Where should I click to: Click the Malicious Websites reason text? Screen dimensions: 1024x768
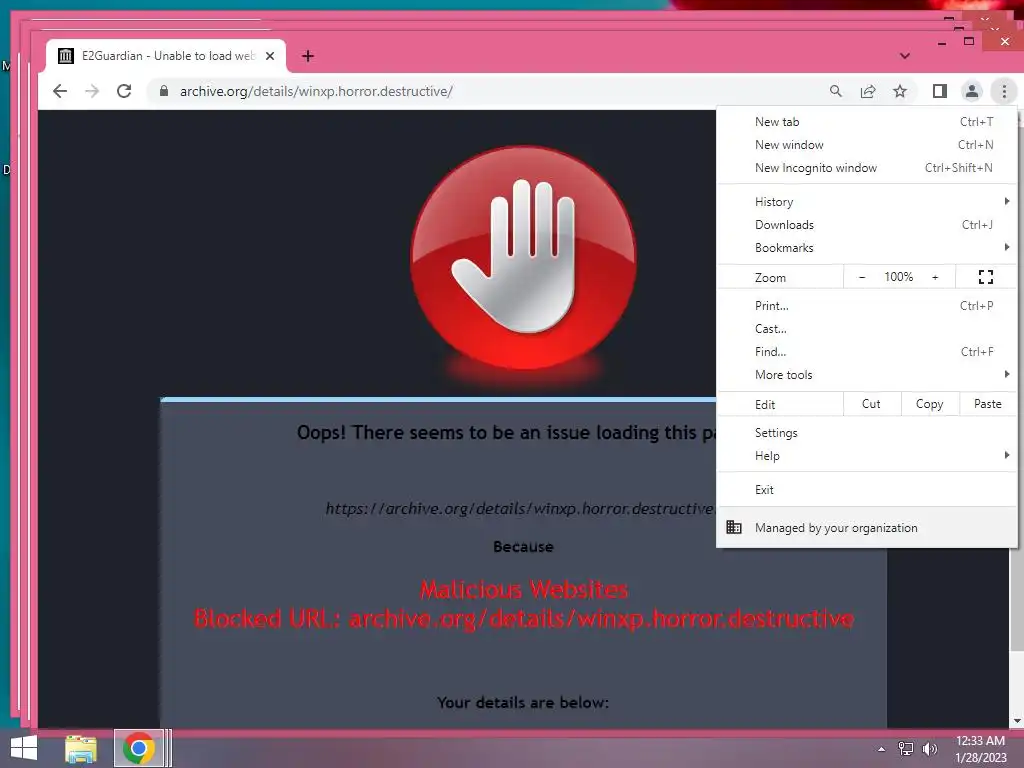pos(524,590)
